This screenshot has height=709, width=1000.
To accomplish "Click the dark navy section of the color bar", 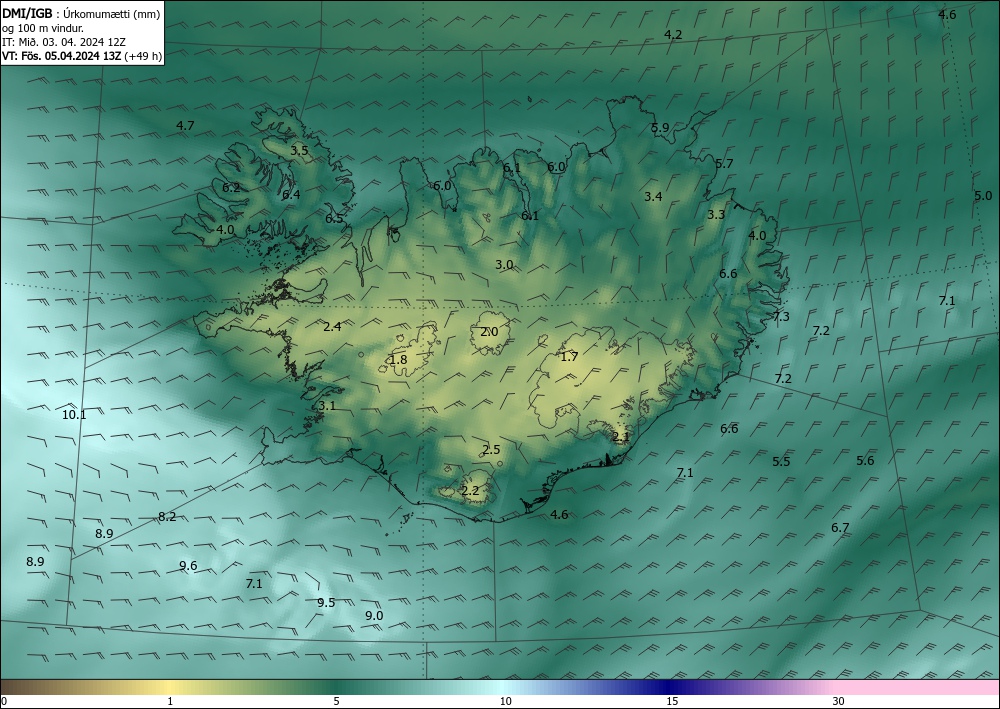I will click(x=666, y=687).
